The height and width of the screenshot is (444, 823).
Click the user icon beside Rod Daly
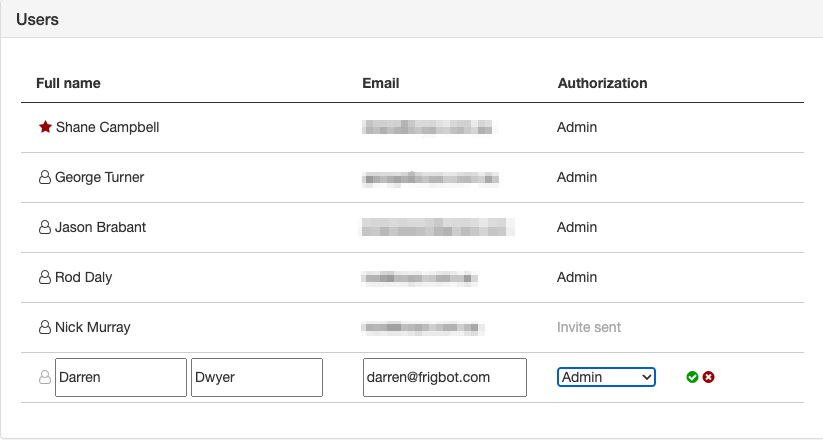point(45,277)
